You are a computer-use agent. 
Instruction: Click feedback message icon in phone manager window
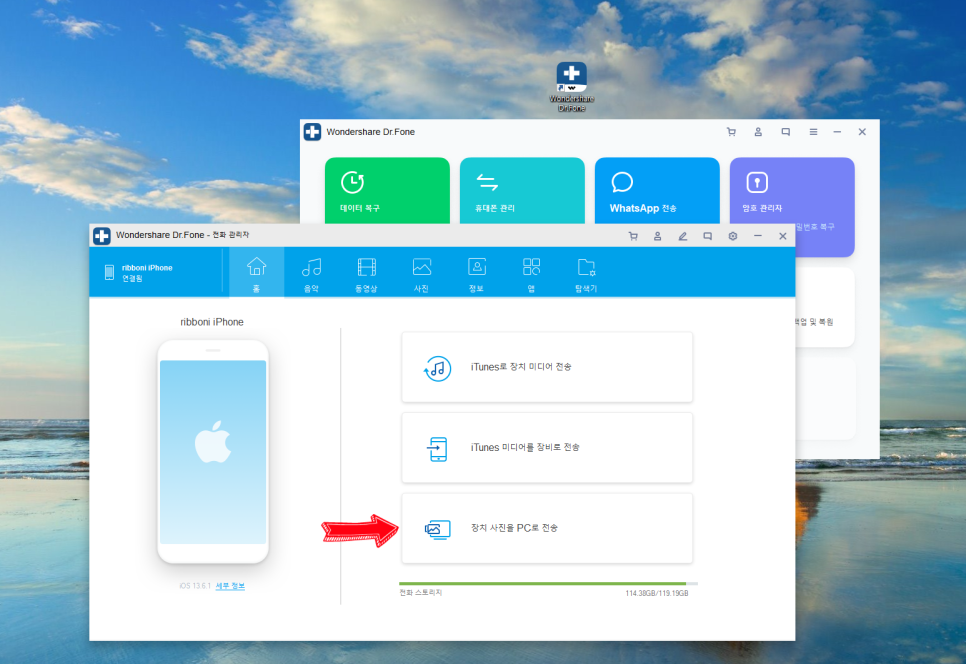pos(708,236)
